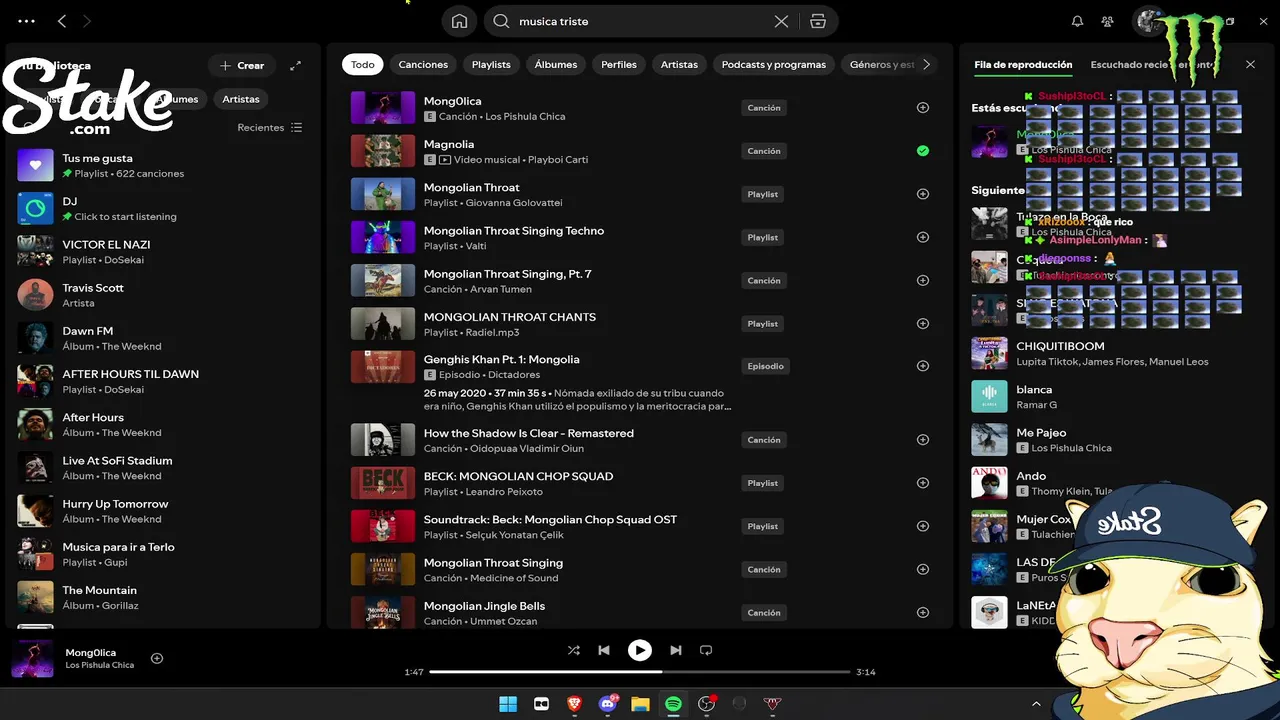
Task: Add Mongolian Jingle Bells via plus icon
Action: tap(923, 612)
